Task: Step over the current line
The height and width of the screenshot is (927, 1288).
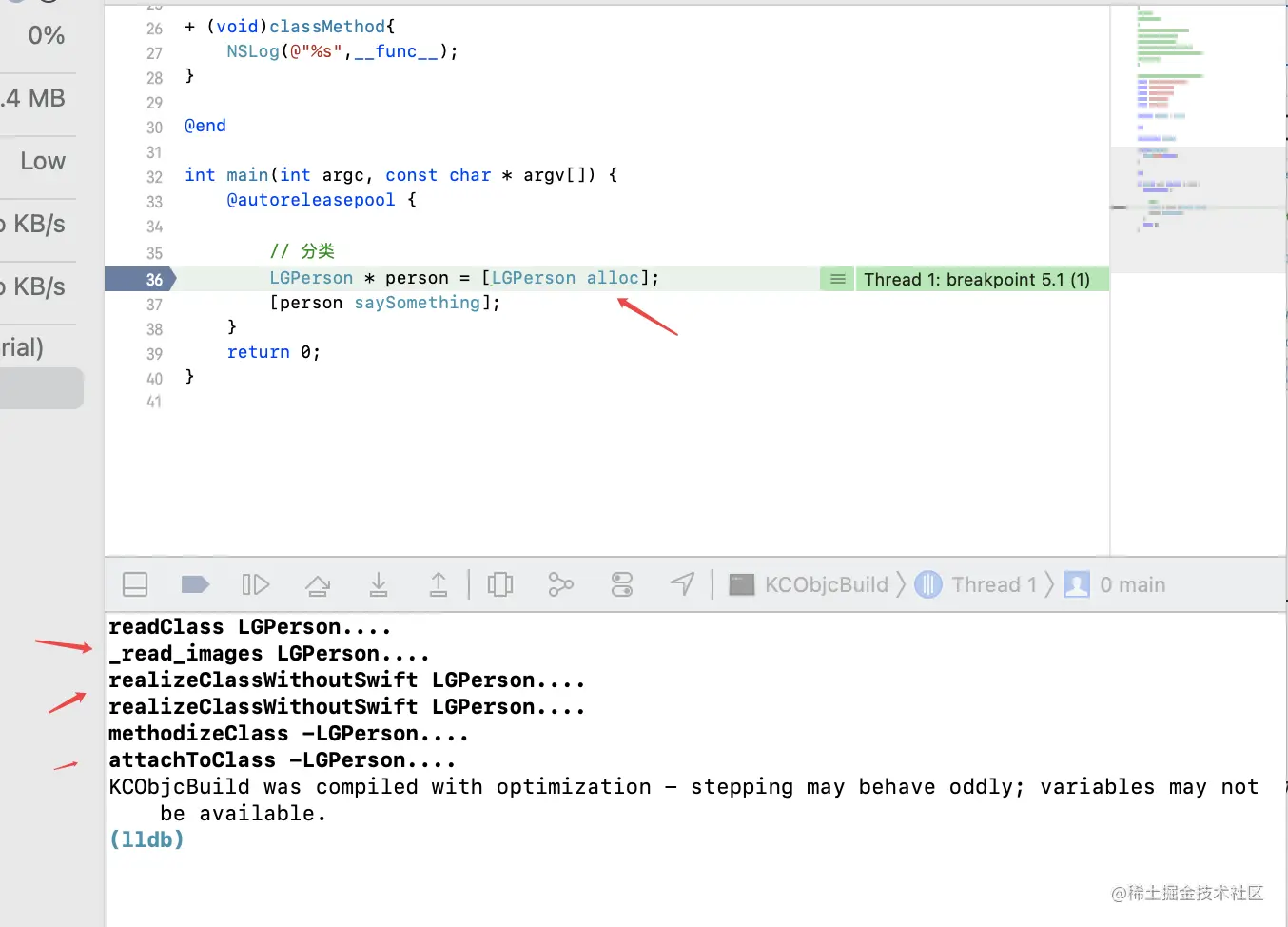Action: tap(318, 584)
